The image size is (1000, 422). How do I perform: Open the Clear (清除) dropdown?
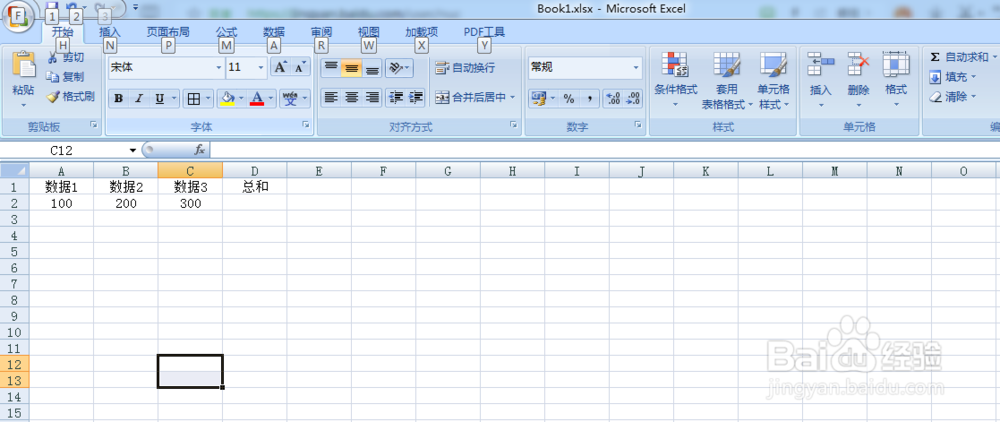(x=953, y=97)
